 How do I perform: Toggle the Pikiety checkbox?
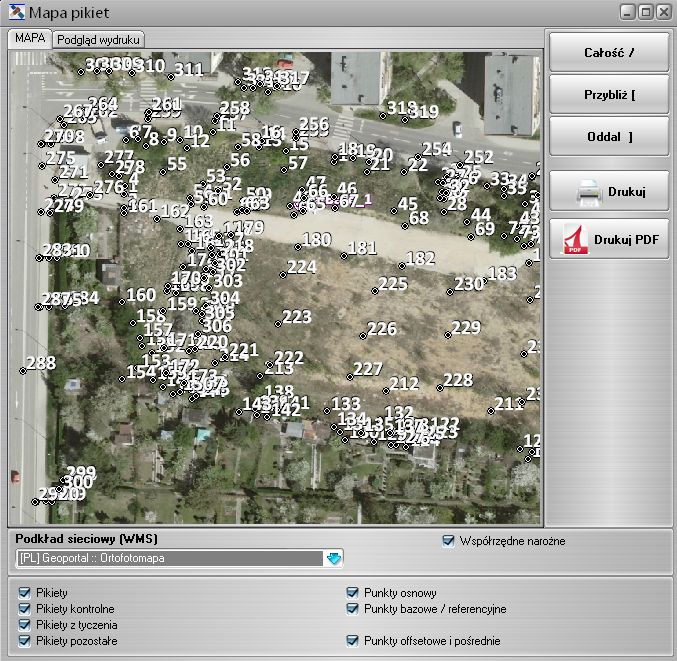(24, 593)
